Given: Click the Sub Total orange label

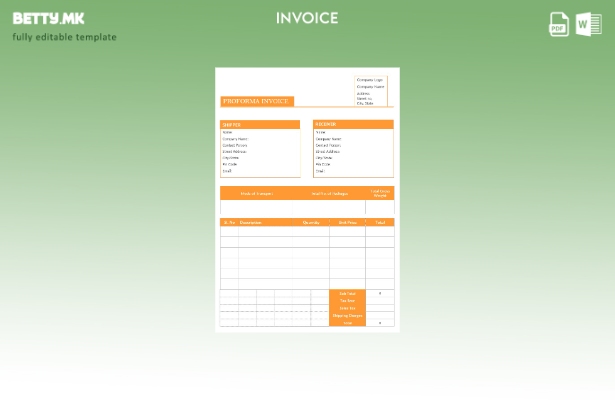Looking at the screenshot, I should (x=347, y=293).
